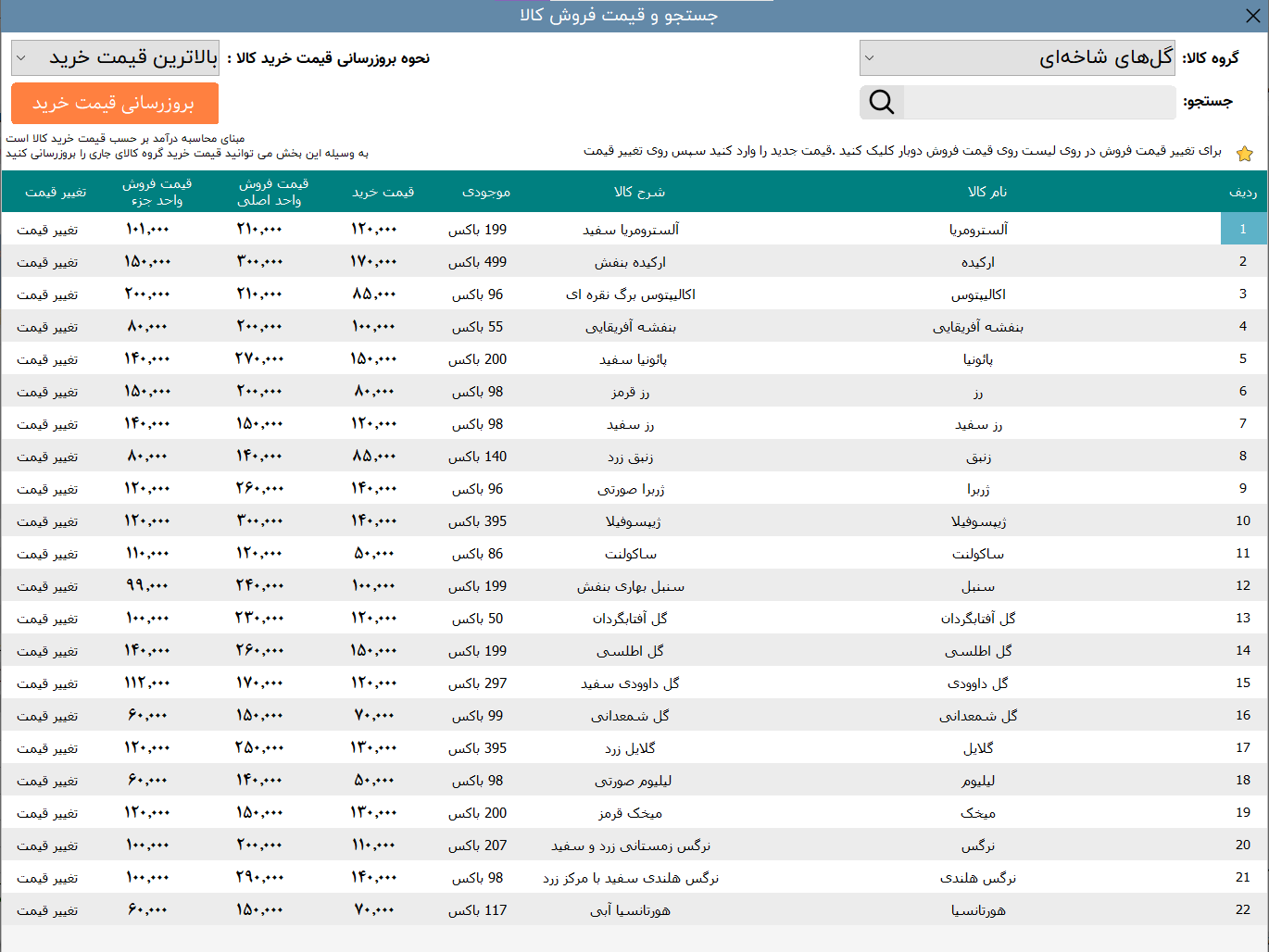
Task: Click تغییر قیمت for ارکیده row
Action: click(x=47, y=262)
